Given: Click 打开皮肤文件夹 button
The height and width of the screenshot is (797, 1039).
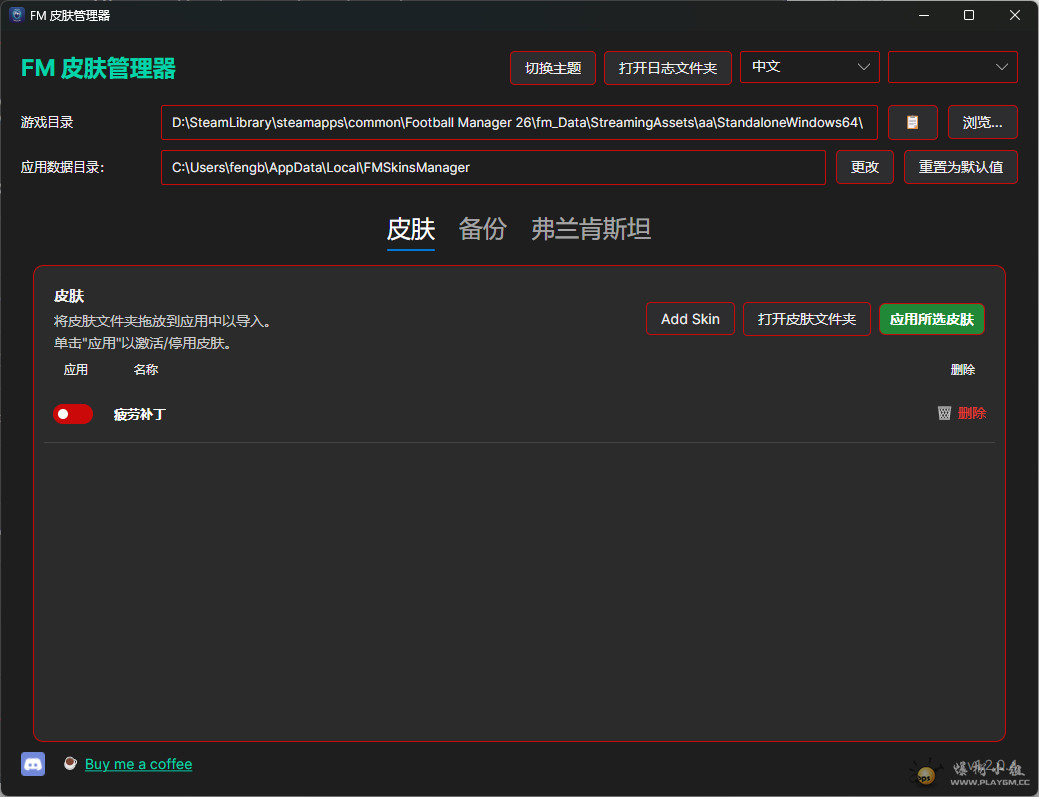Looking at the screenshot, I should (806, 319).
